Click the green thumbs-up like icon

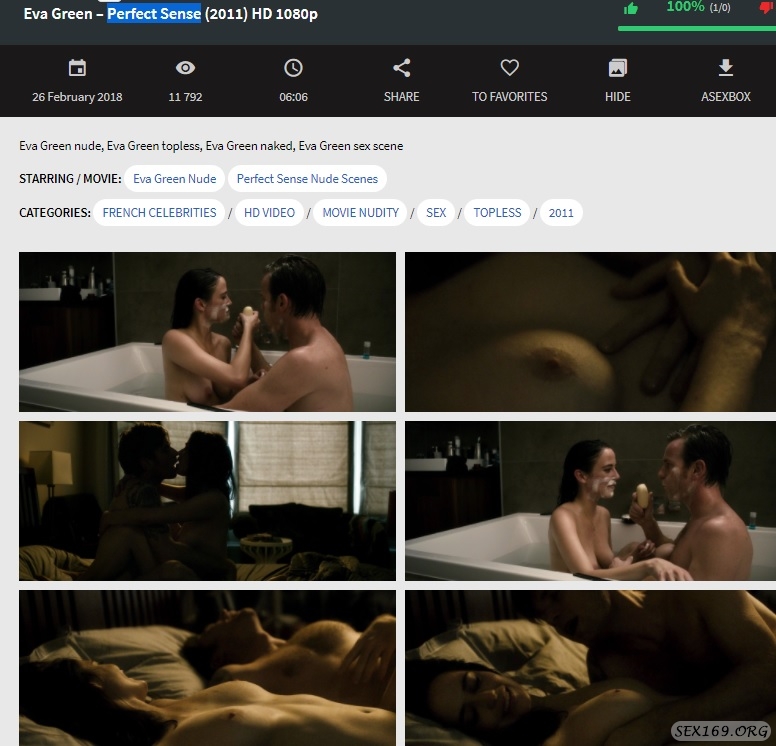click(x=631, y=9)
